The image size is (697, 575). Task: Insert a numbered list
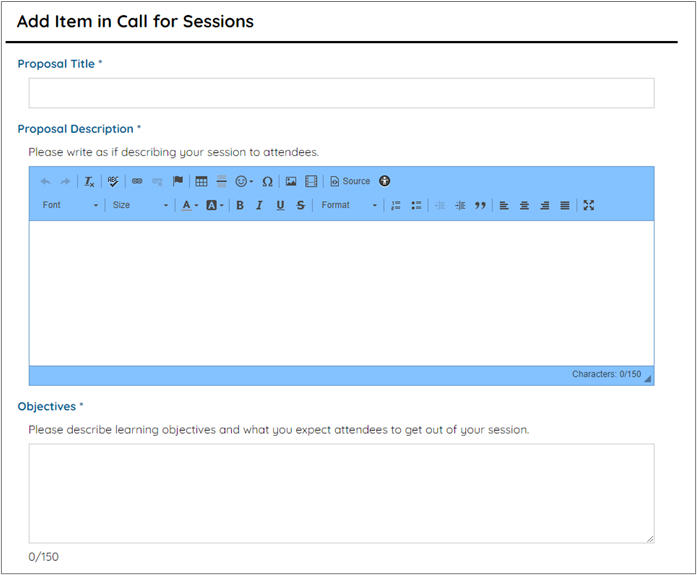tap(396, 205)
